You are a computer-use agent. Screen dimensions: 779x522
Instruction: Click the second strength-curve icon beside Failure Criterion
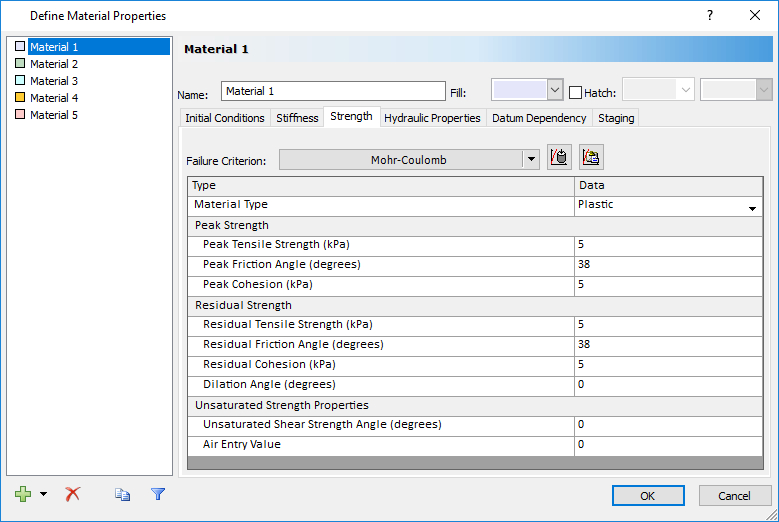(591, 158)
